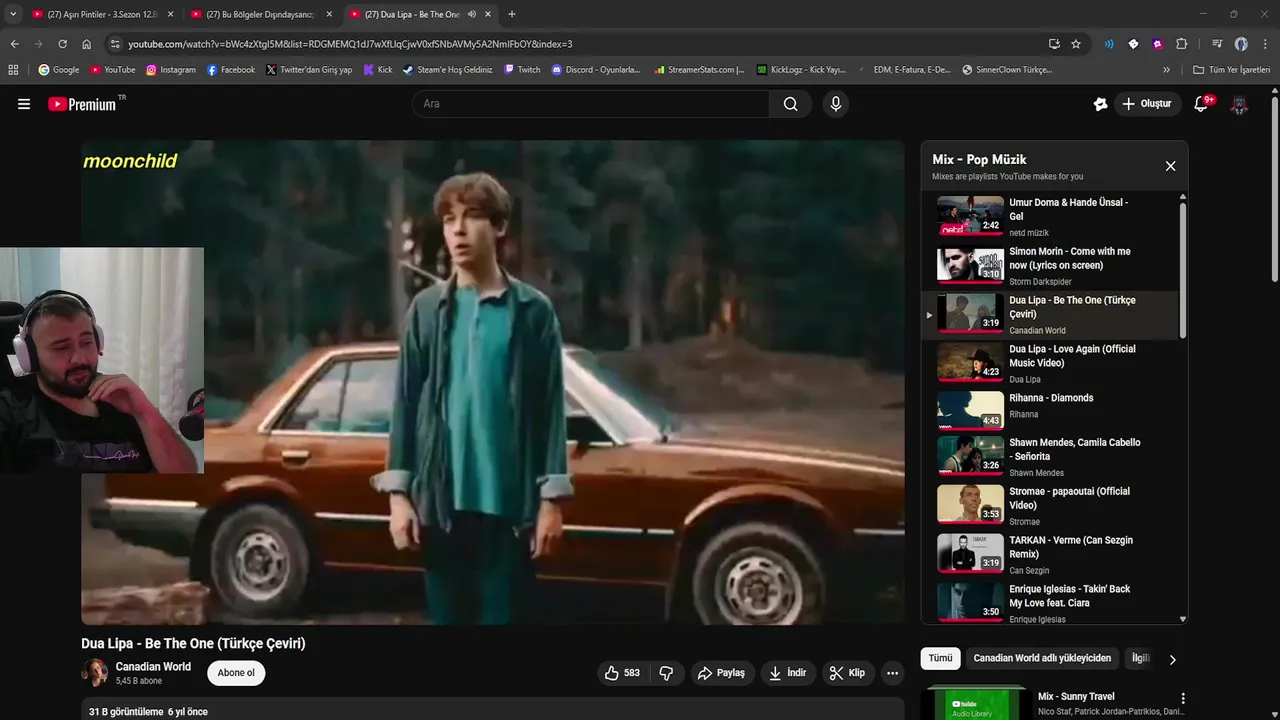Select the Tümü filter chip
1280x720 pixels.
(940, 658)
